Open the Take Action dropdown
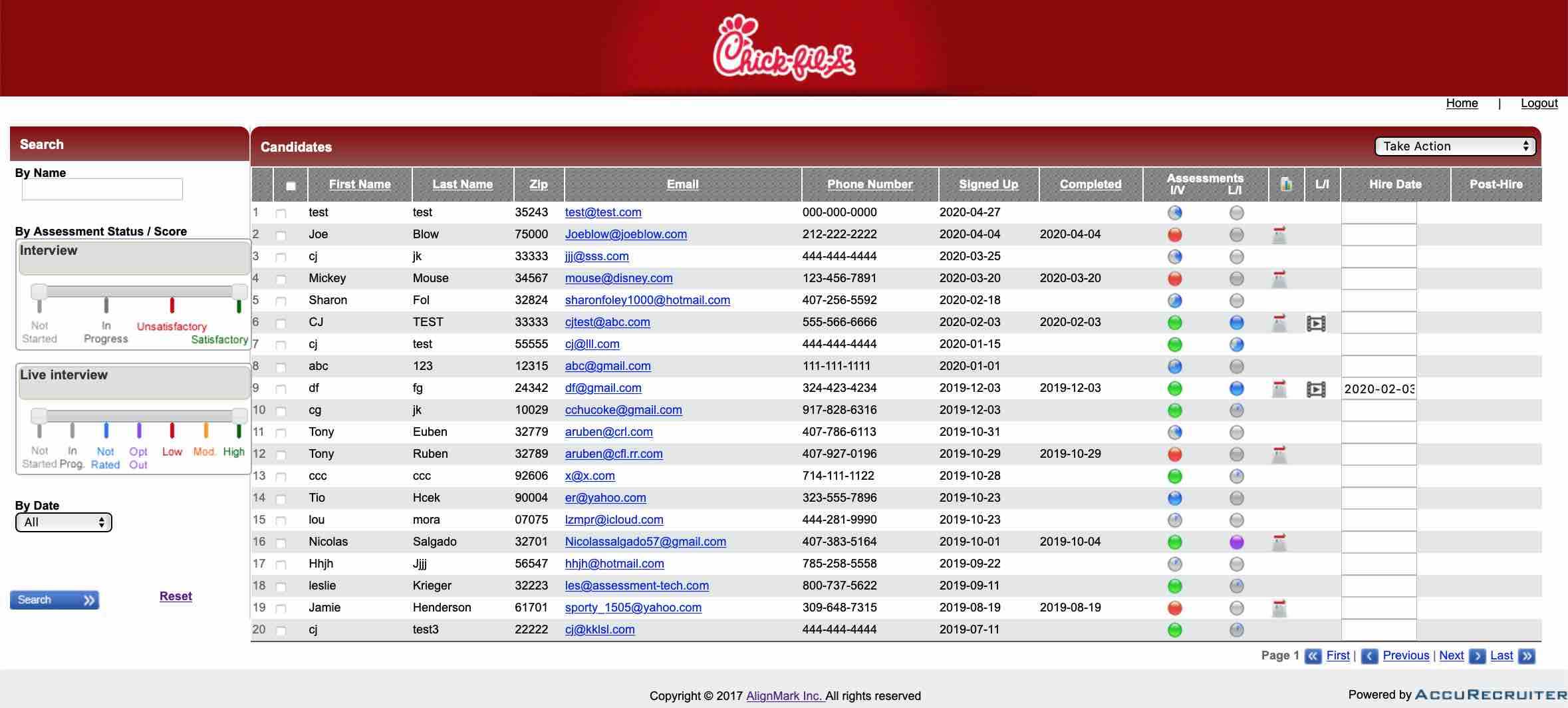This screenshot has height=708, width=1568. tap(1455, 146)
